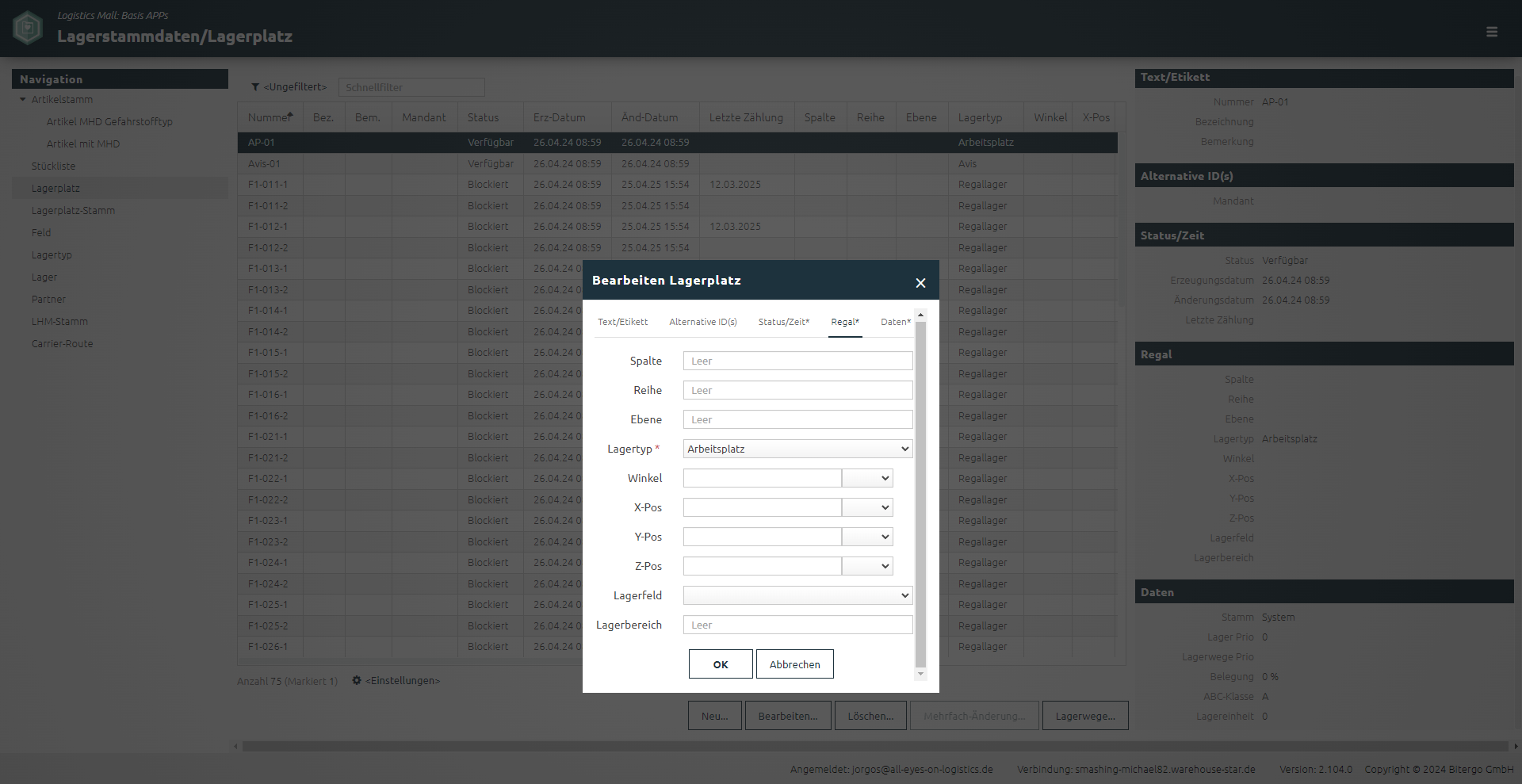Close the Bearbeiten Lagerplatz dialog
The width and height of the screenshot is (1522, 784).
coord(920,283)
